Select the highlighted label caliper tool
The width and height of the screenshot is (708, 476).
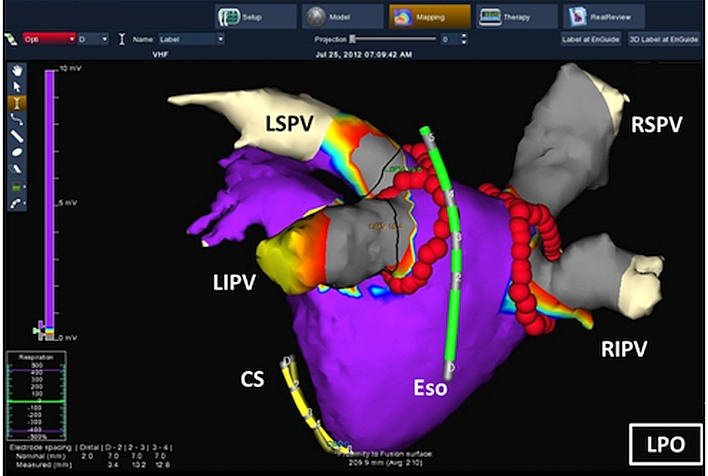[x=17, y=103]
